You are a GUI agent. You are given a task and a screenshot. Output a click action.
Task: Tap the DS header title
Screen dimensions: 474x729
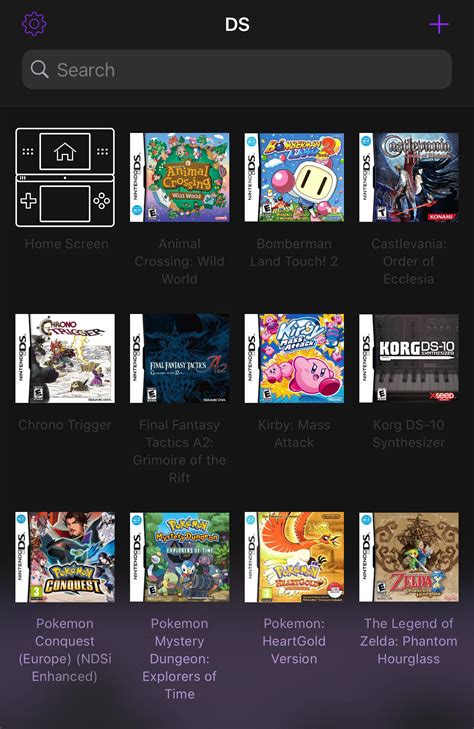pos(237,25)
